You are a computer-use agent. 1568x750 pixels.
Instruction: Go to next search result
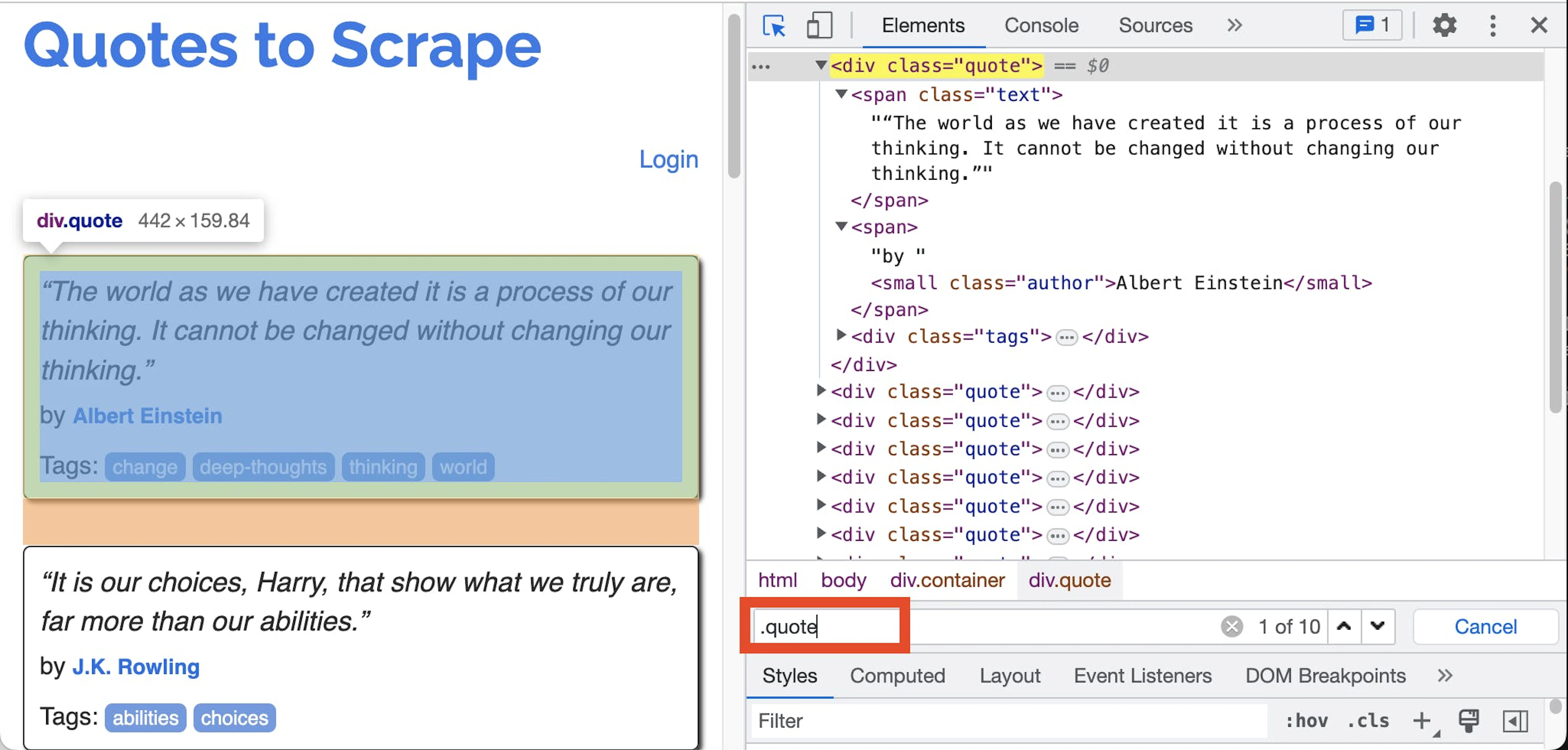pyautogui.click(x=1377, y=626)
